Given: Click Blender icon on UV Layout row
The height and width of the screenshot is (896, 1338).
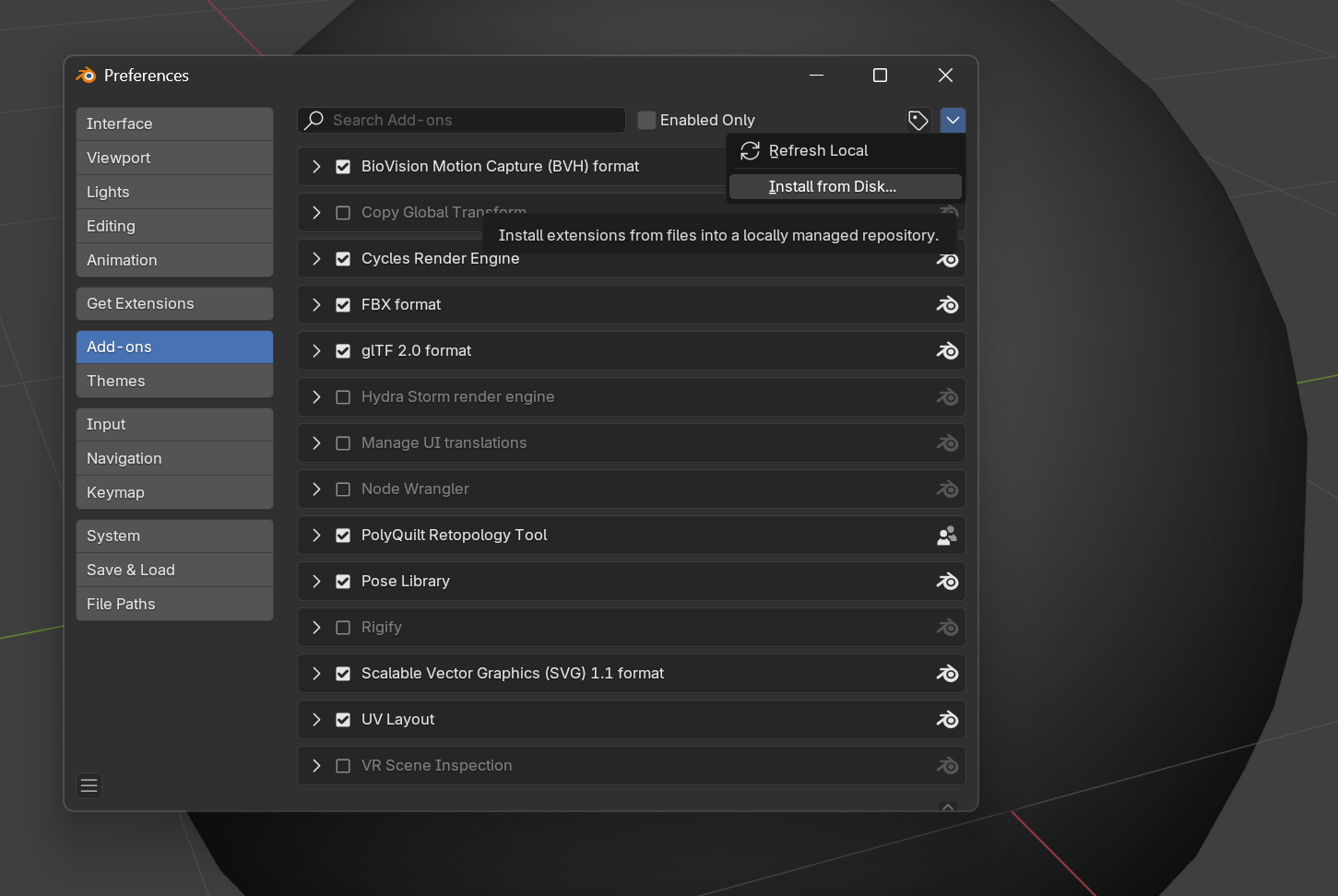Looking at the screenshot, I should click(947, 719).
